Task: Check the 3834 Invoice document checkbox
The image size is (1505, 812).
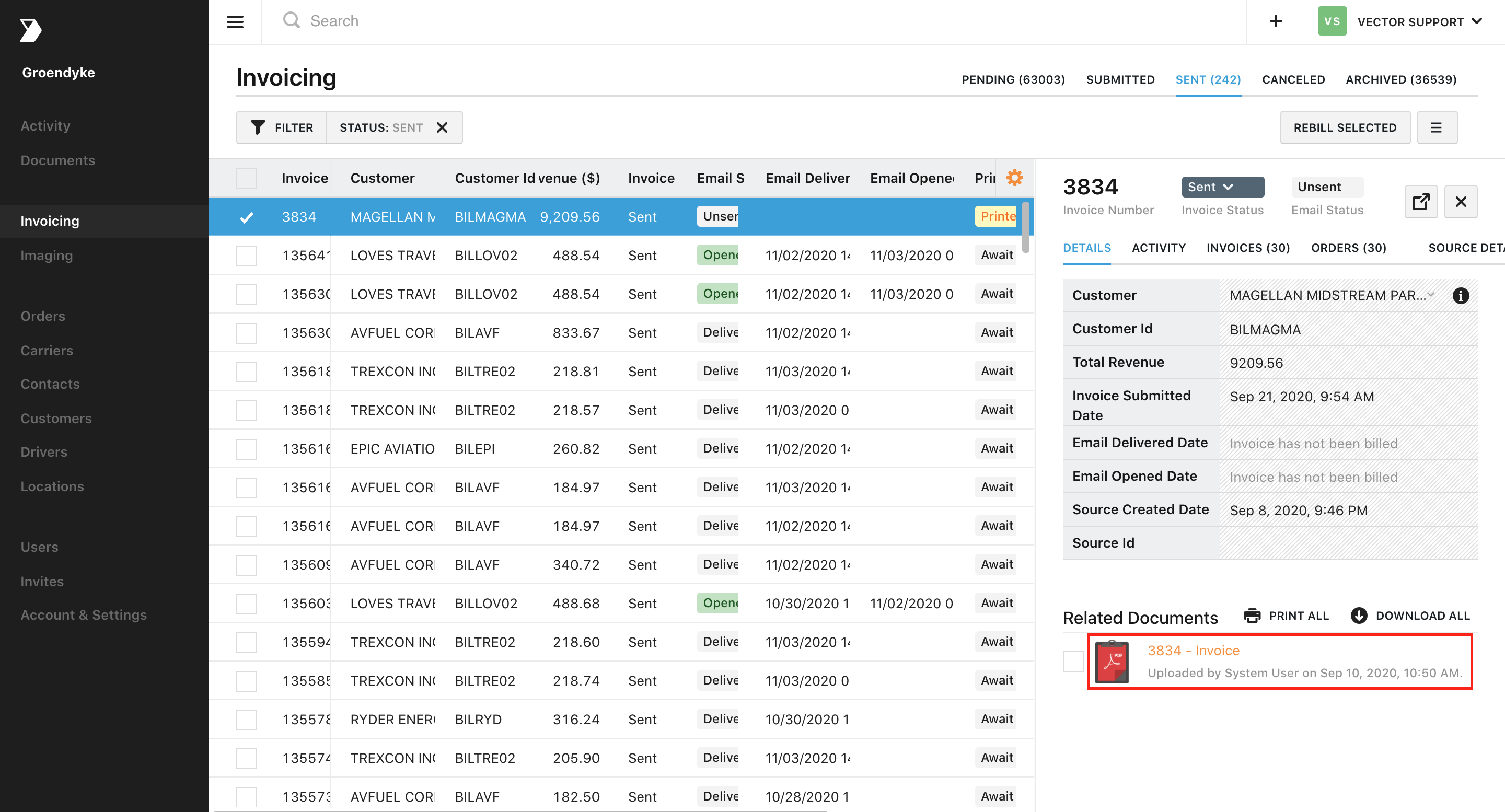Action: [x=1073, y=662]
